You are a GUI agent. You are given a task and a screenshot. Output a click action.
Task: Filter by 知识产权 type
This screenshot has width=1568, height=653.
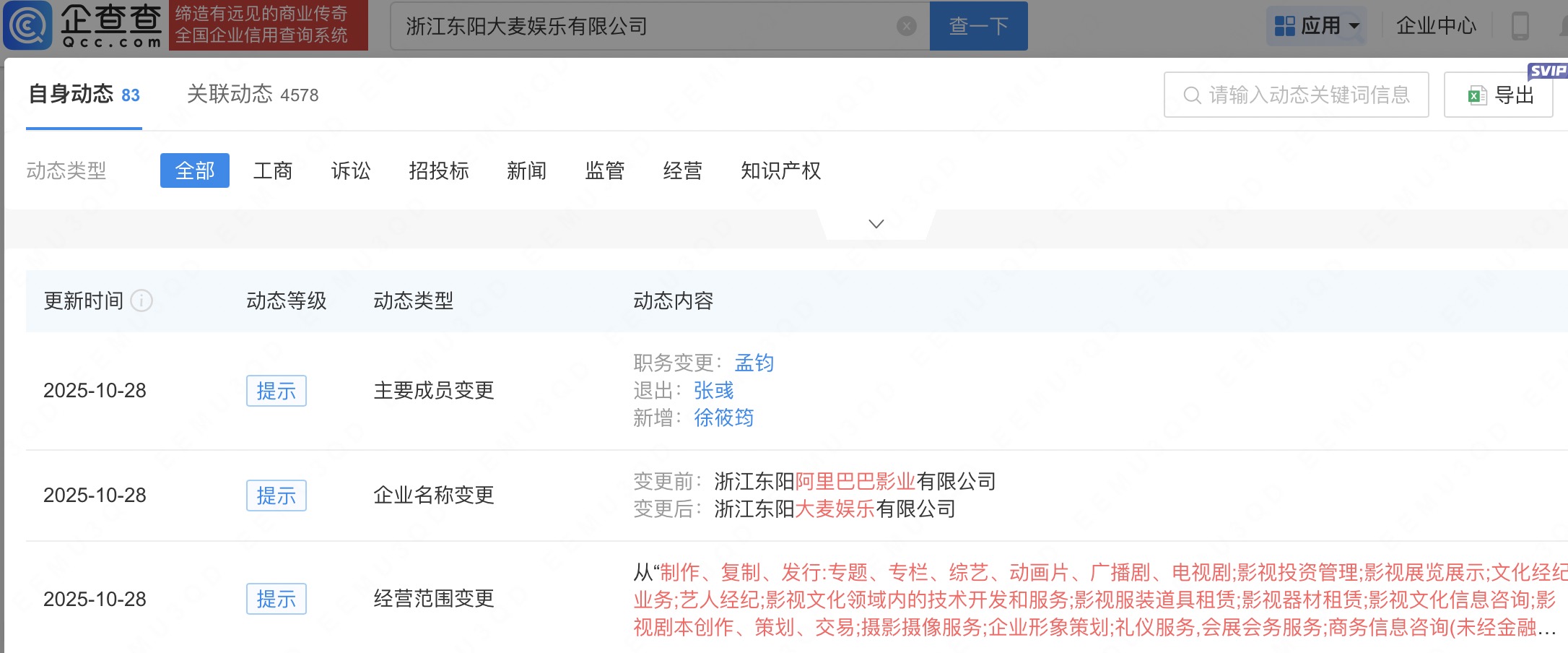click(780, 171)
